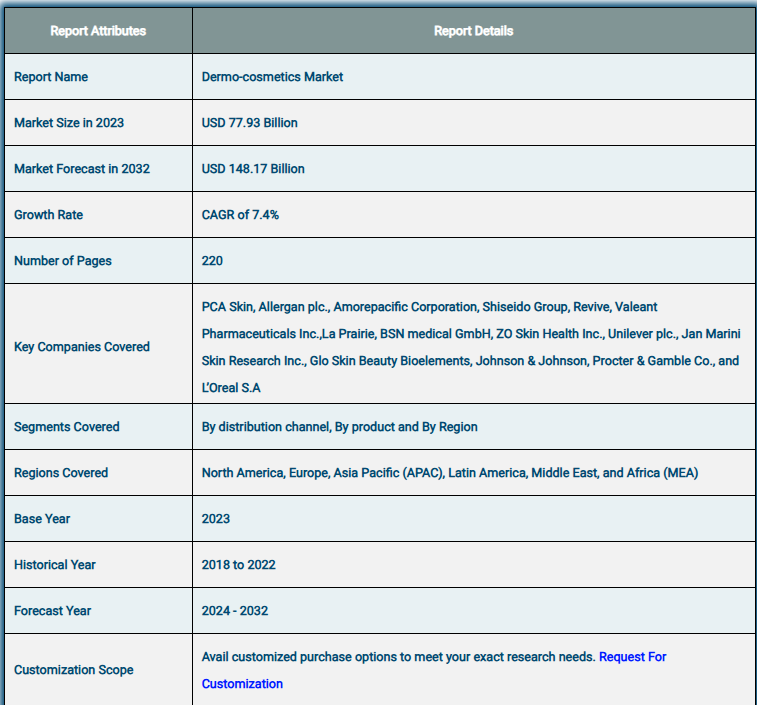Screen dimensions: 757x705
Task: Select the CAGR of 7.4% value
Action: 240,214
